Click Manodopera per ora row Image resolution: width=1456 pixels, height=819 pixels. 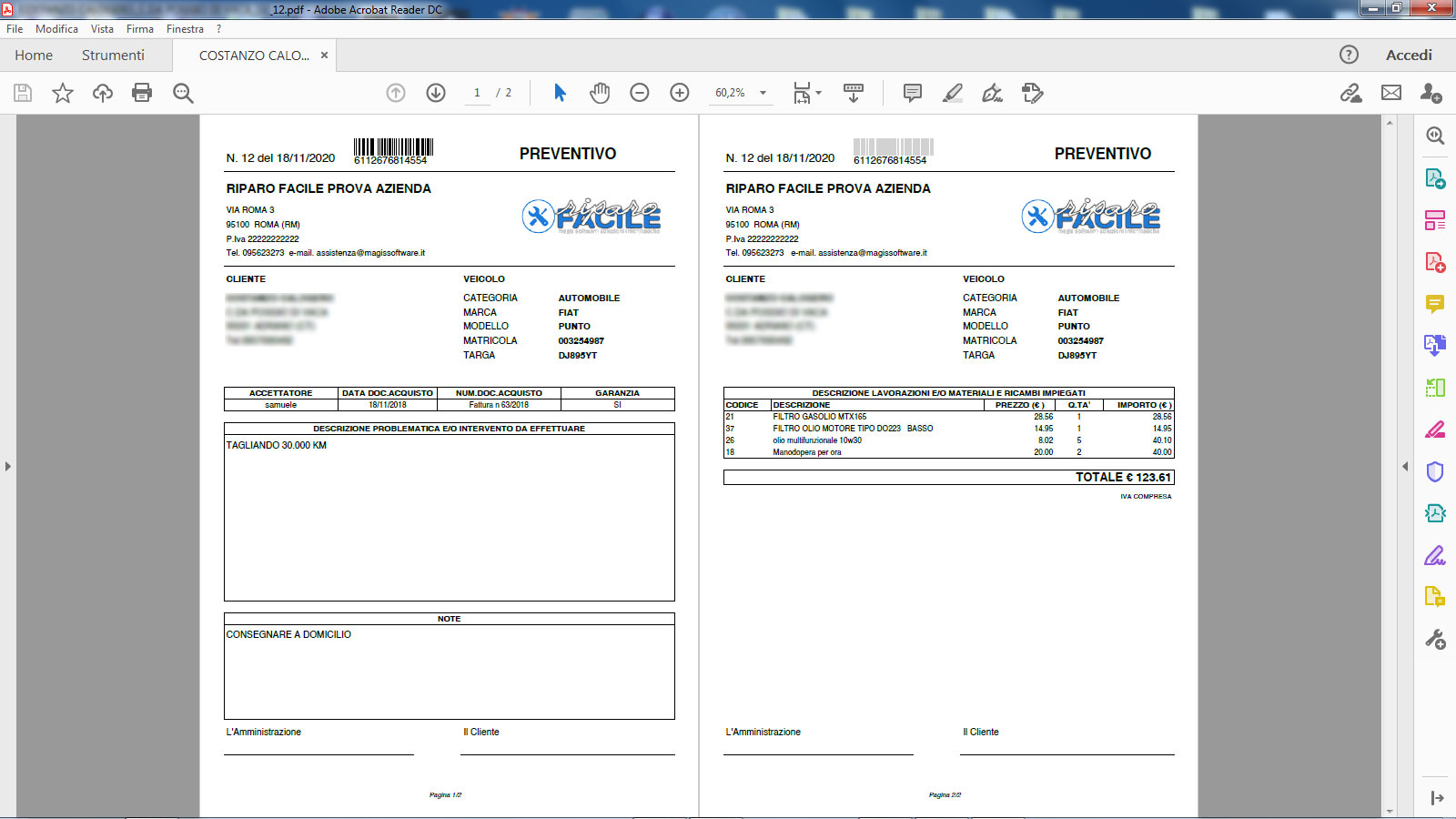coord(948,452)
